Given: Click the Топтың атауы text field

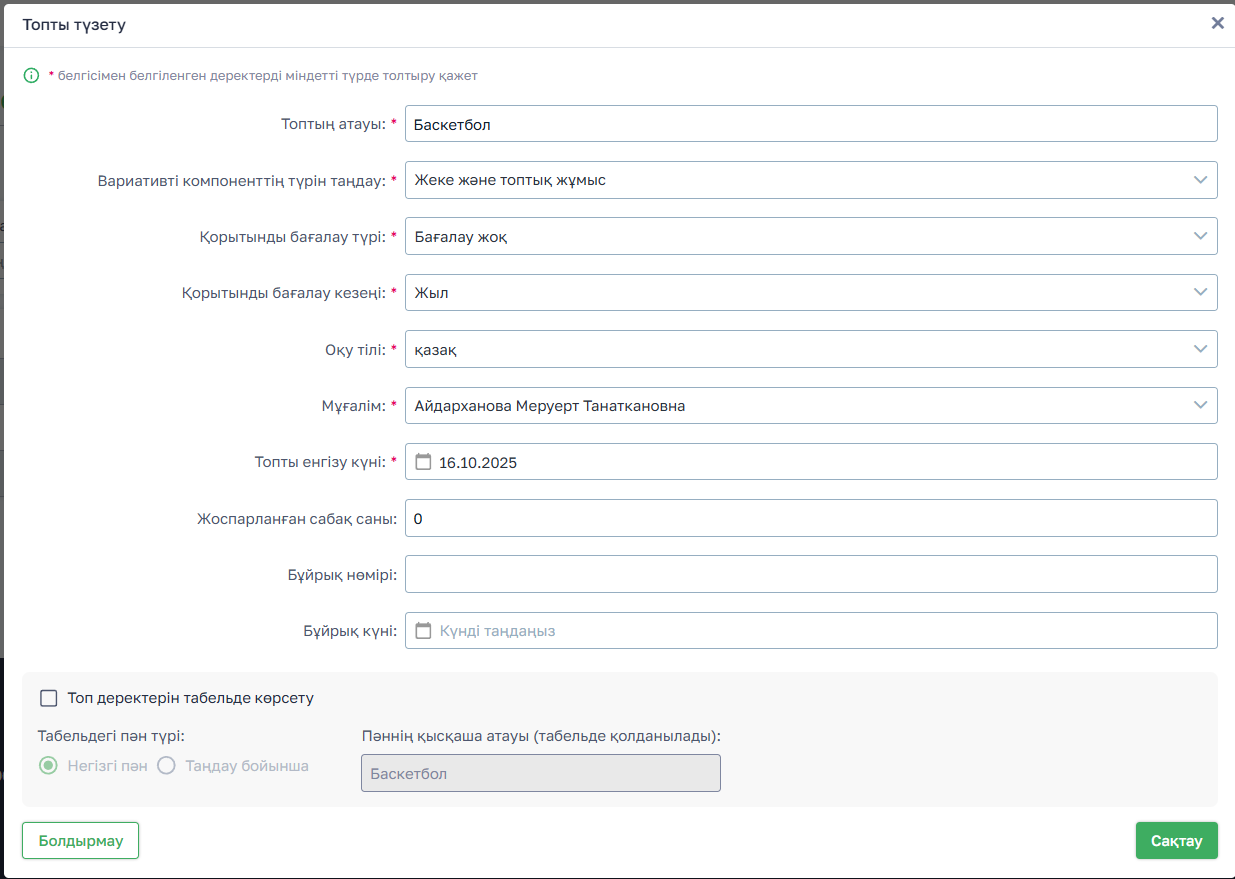Looking at the screenshot, I should point(810,124).
